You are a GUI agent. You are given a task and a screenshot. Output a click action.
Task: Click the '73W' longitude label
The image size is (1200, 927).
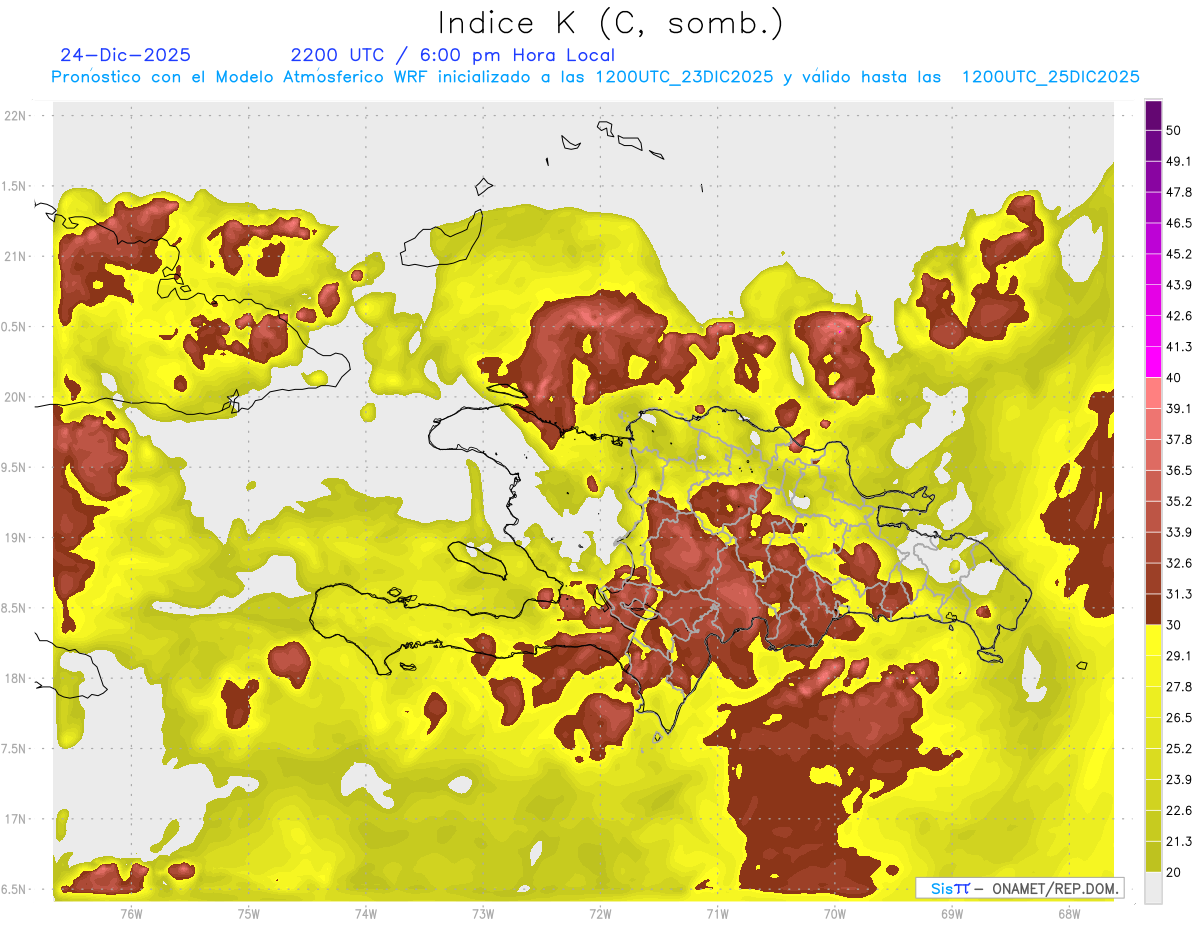(x=482, y=914)
